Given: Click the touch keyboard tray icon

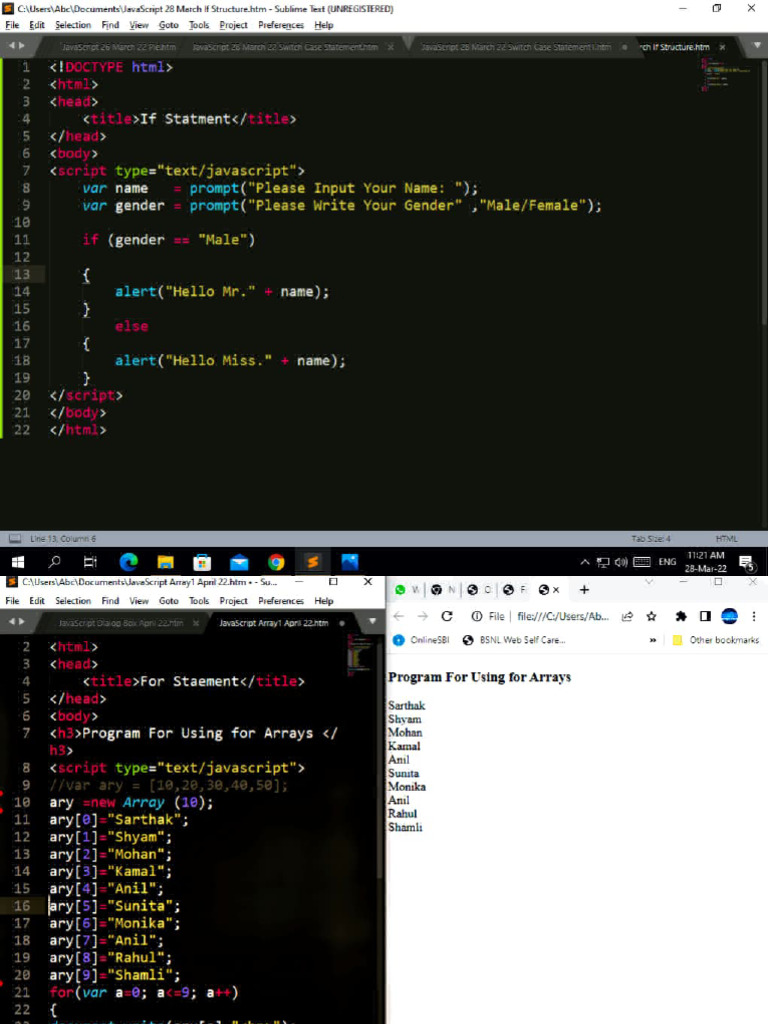Looking at the screenshot, I should (x=642, y=562).
